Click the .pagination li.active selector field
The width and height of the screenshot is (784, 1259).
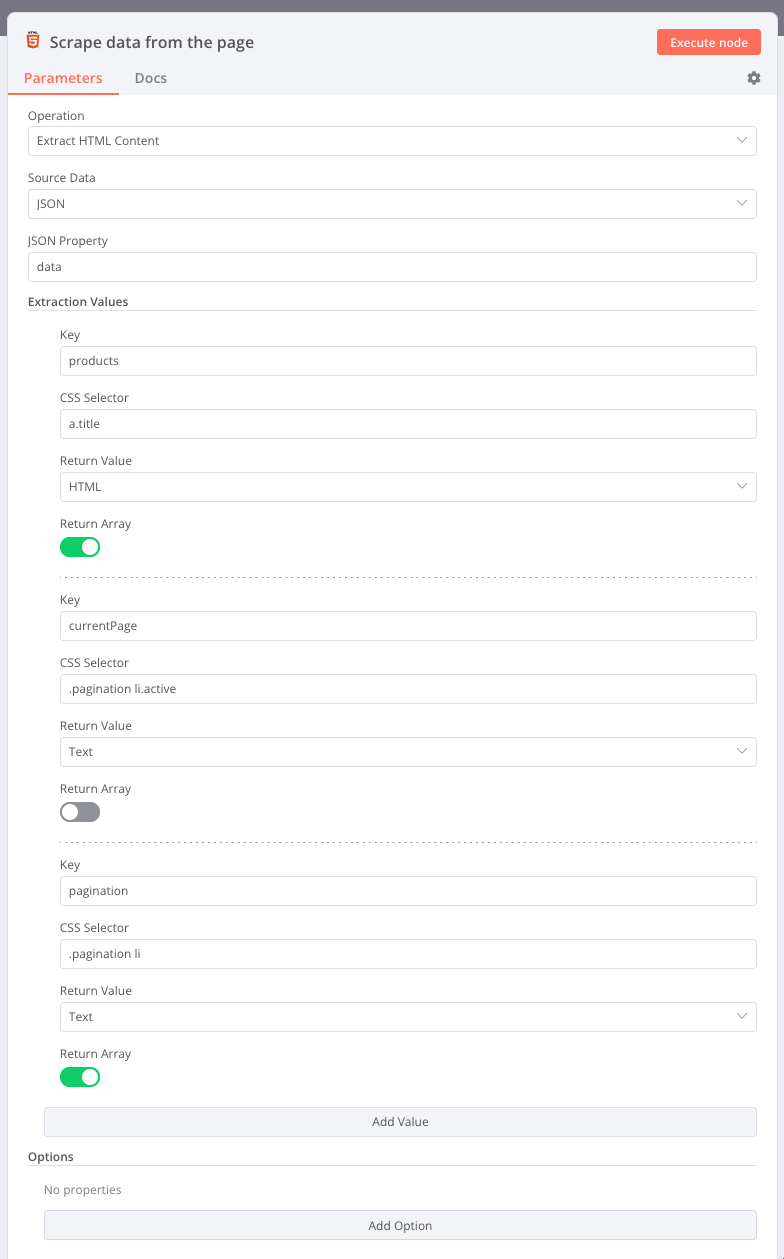[407, 689]
